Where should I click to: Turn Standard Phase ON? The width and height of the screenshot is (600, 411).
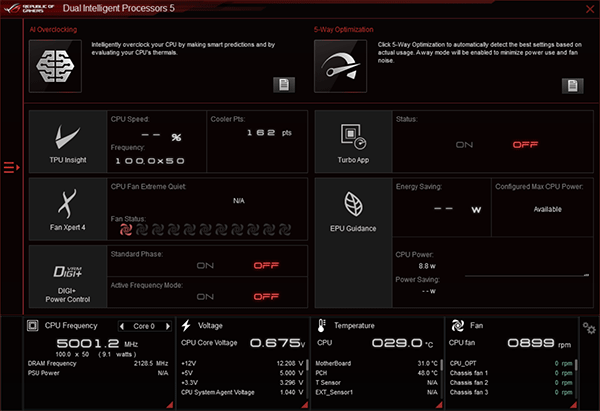(205, 266)
